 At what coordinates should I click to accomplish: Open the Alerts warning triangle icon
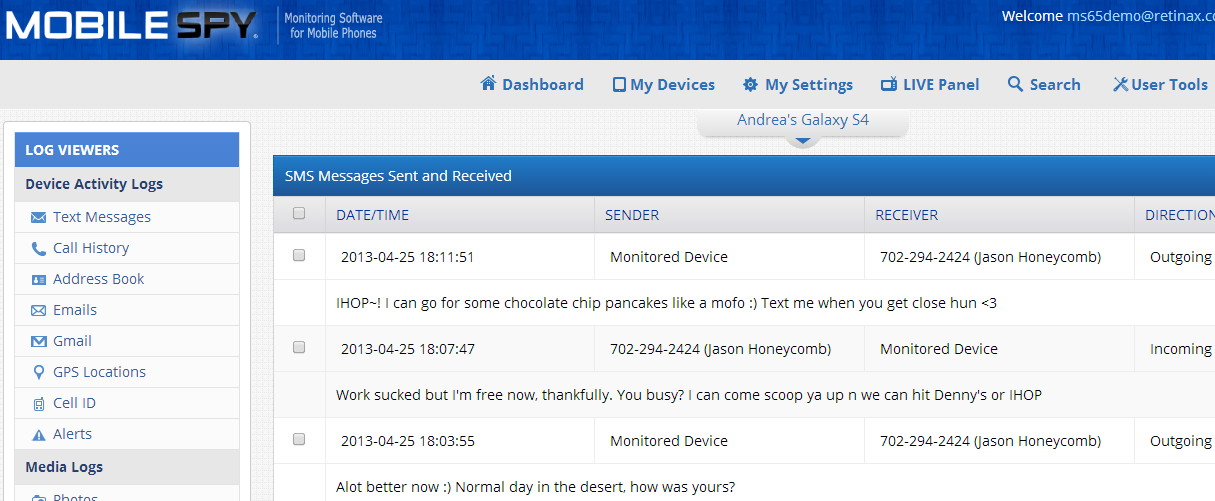pos(39,435)
